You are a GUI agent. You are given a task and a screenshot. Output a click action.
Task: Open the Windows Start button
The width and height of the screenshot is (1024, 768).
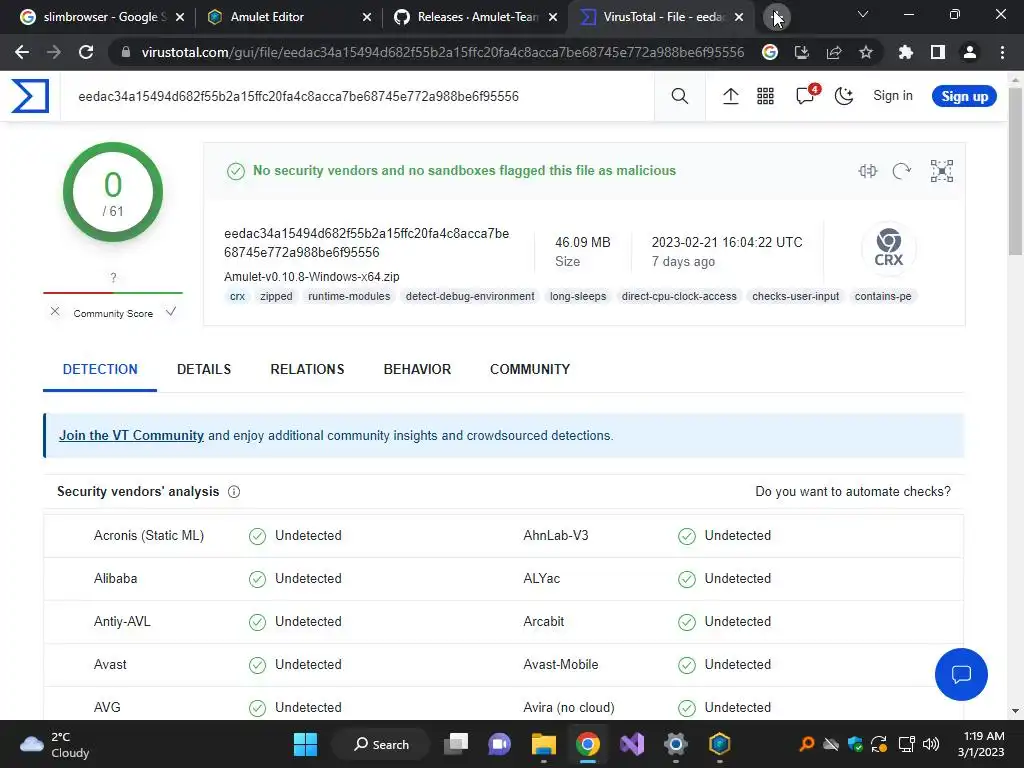305,744
